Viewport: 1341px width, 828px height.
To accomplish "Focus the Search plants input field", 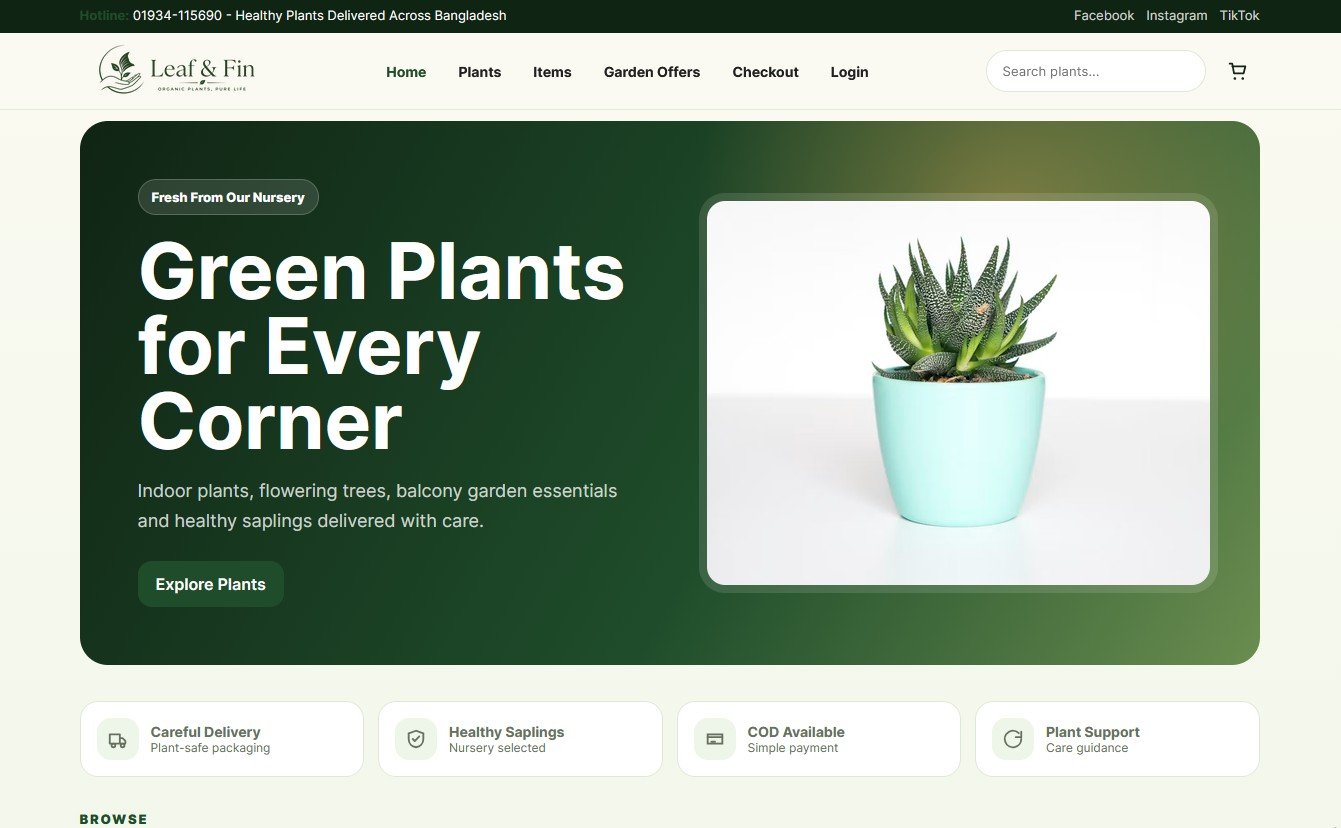I will pos(1096,71).
